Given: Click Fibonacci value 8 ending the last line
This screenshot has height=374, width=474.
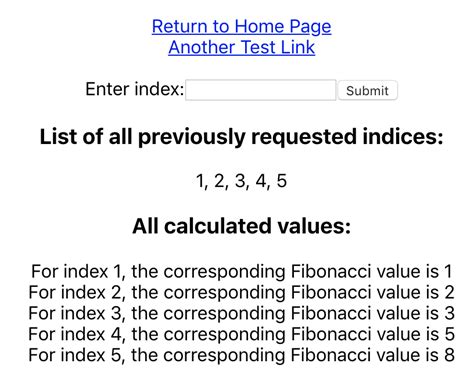Looking at the screenshot, I should (x=449, y=355).
